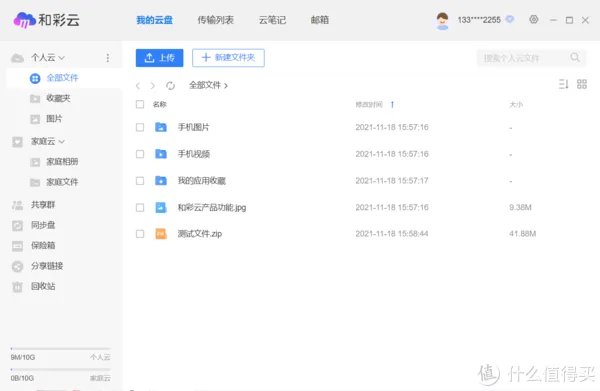Check the 测试文件.zip row checkbox
The height and width of the screenshot is (391, 600).
click(x=140, y=234)
